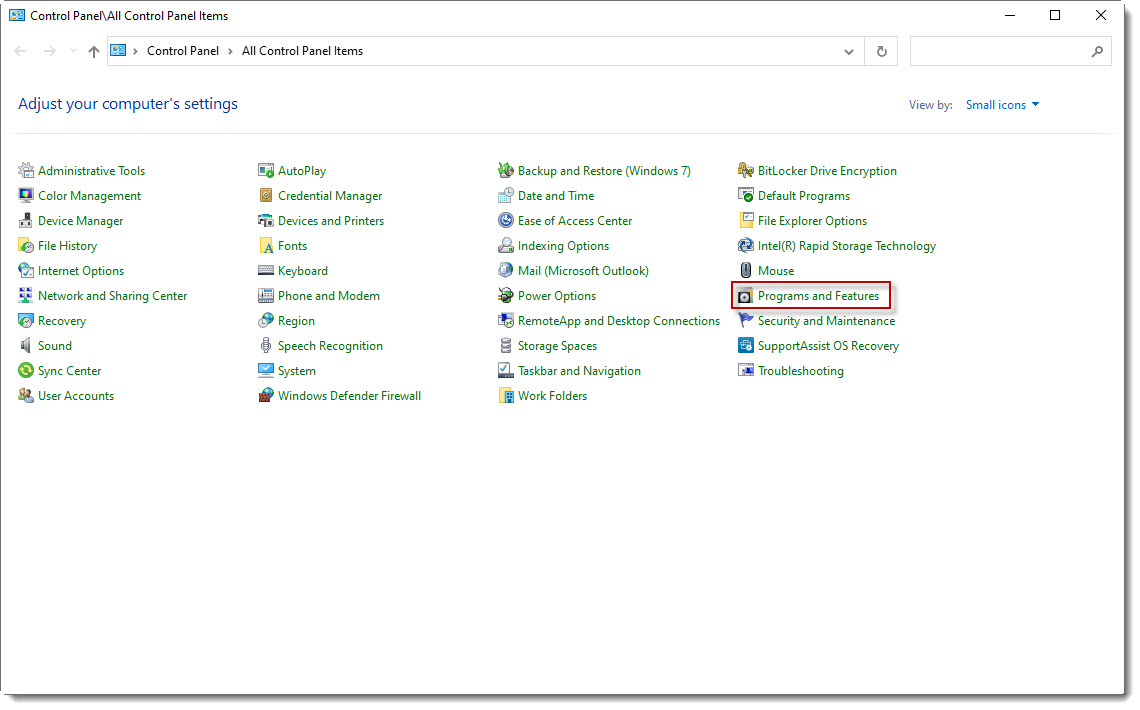Click the Credential Manager icon
Image resolution: width=1140 pixels, height=710 pixels.
266,195
